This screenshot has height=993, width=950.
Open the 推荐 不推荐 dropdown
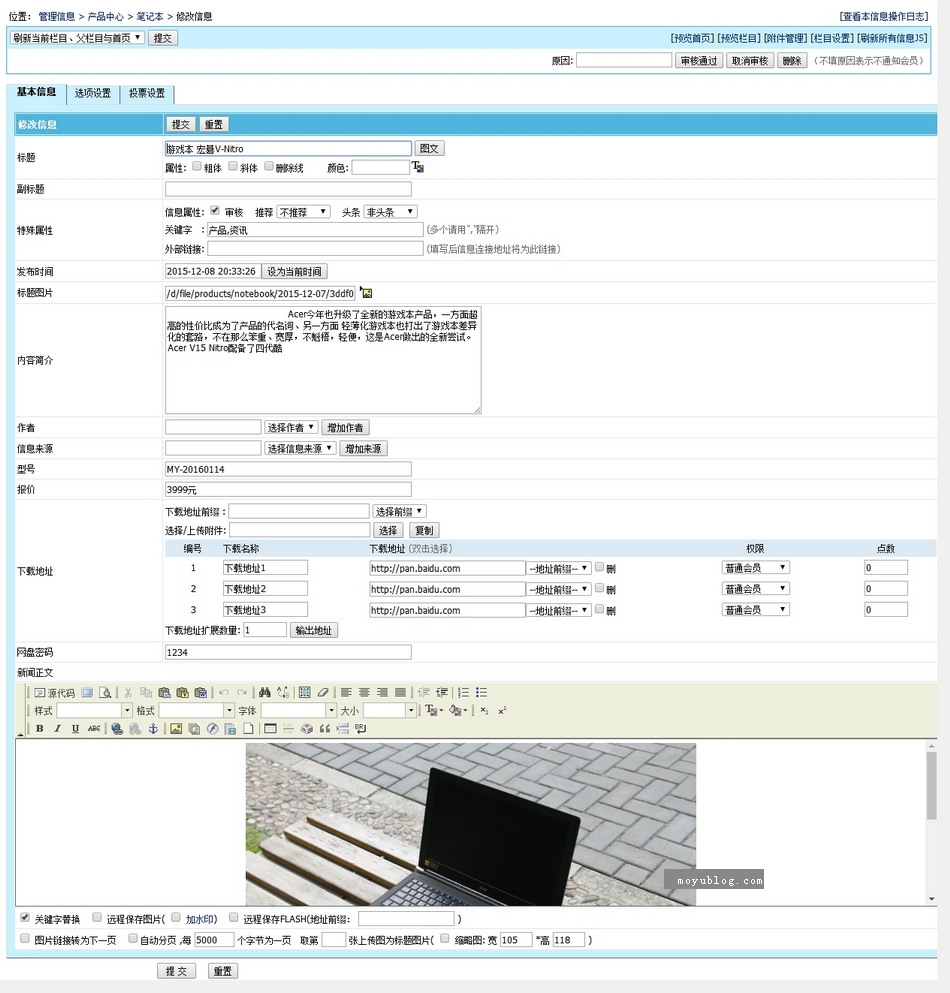click(303, 212)
